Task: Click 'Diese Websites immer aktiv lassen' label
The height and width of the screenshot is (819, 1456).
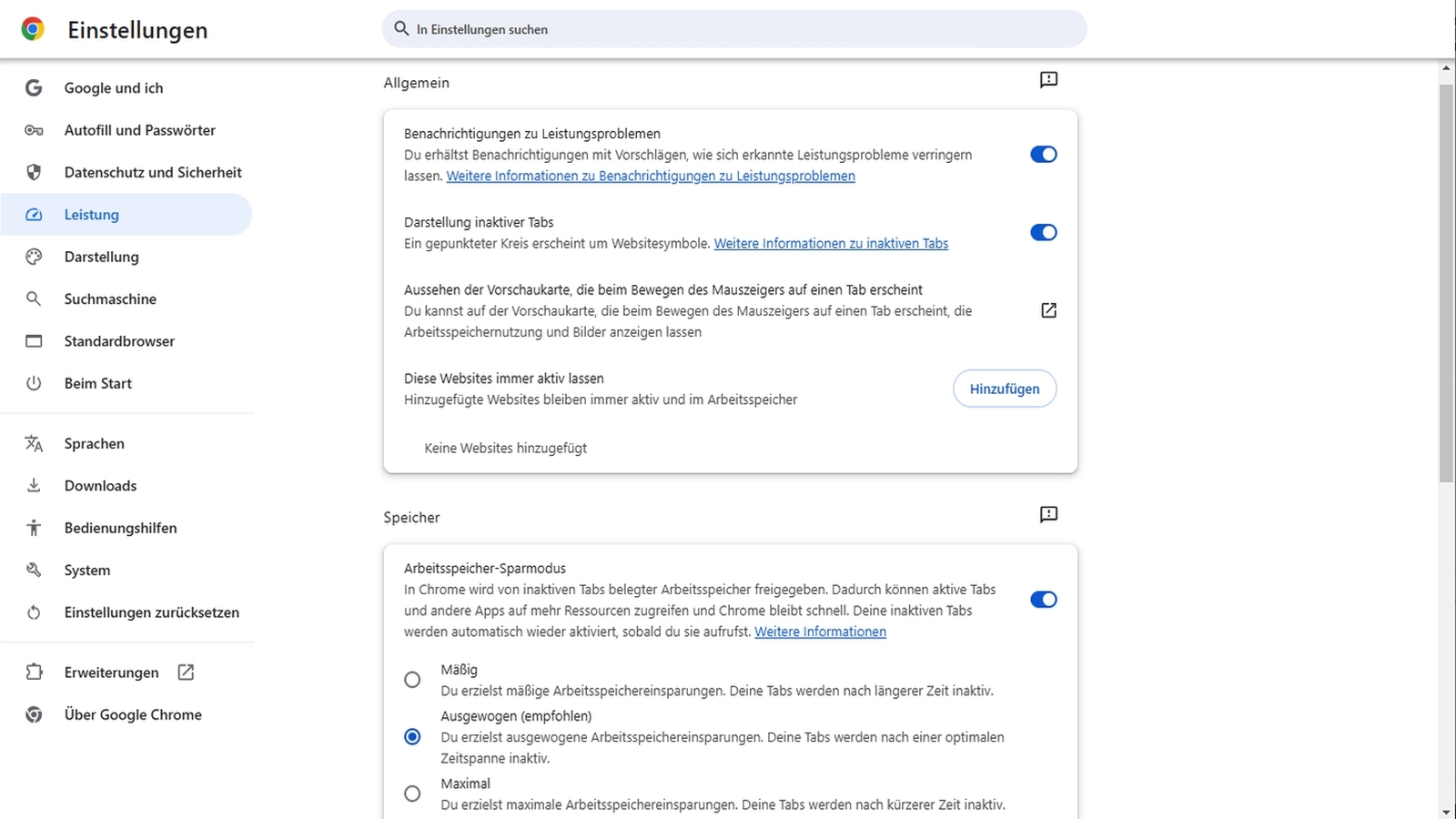Action: pos(504,378)
